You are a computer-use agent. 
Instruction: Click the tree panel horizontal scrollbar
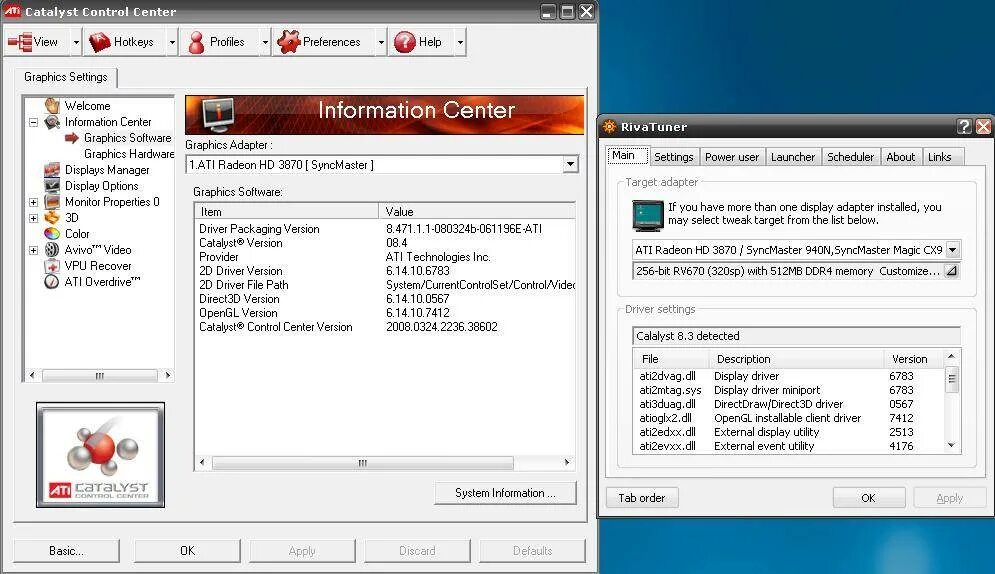click(x=100, y=375)
